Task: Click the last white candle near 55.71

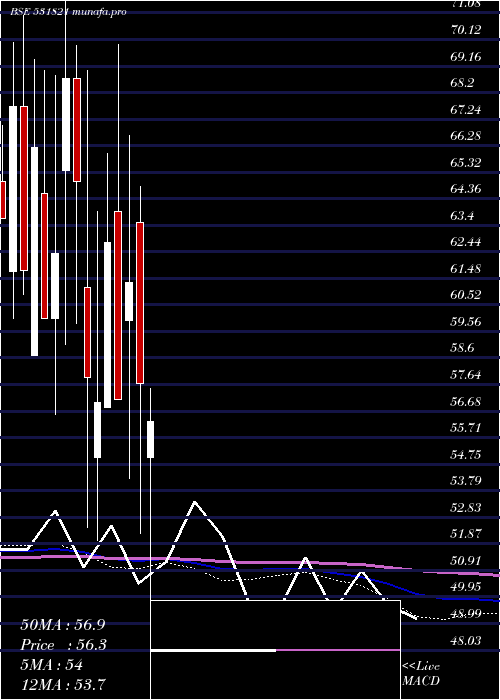Action: tap(150, 439)
